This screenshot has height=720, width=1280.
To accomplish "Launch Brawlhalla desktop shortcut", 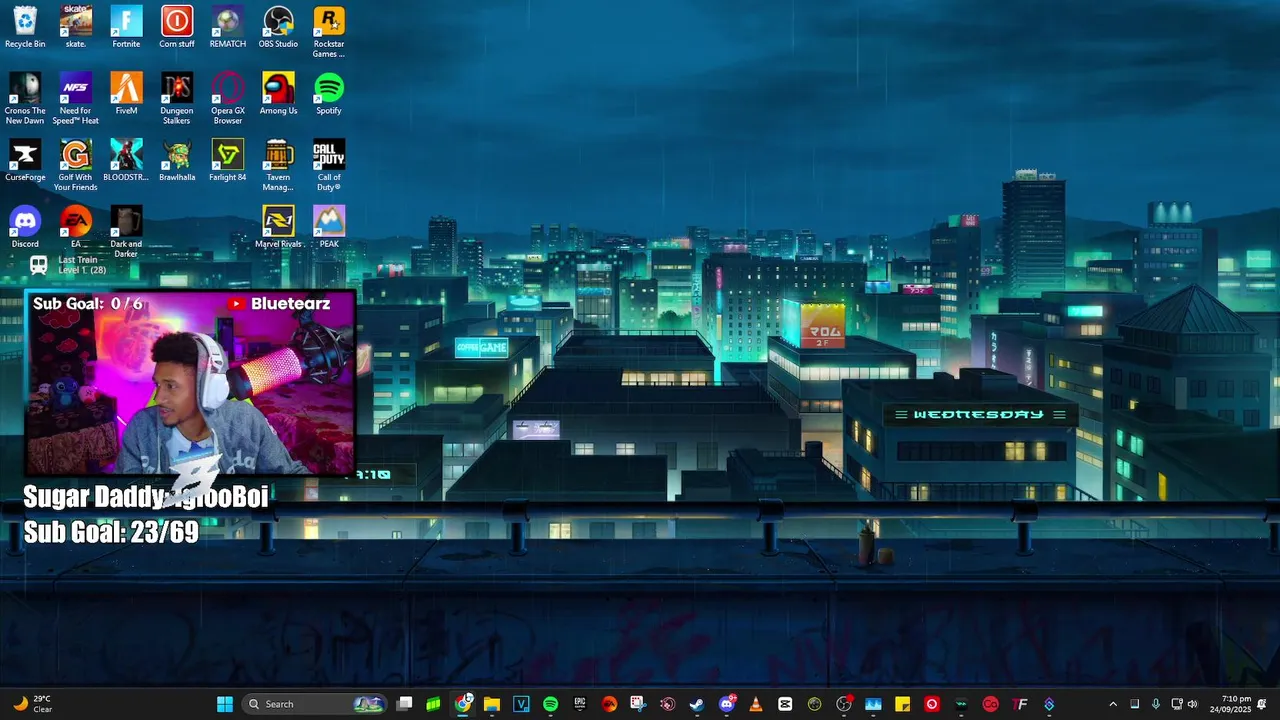I will tap(177, 160).
